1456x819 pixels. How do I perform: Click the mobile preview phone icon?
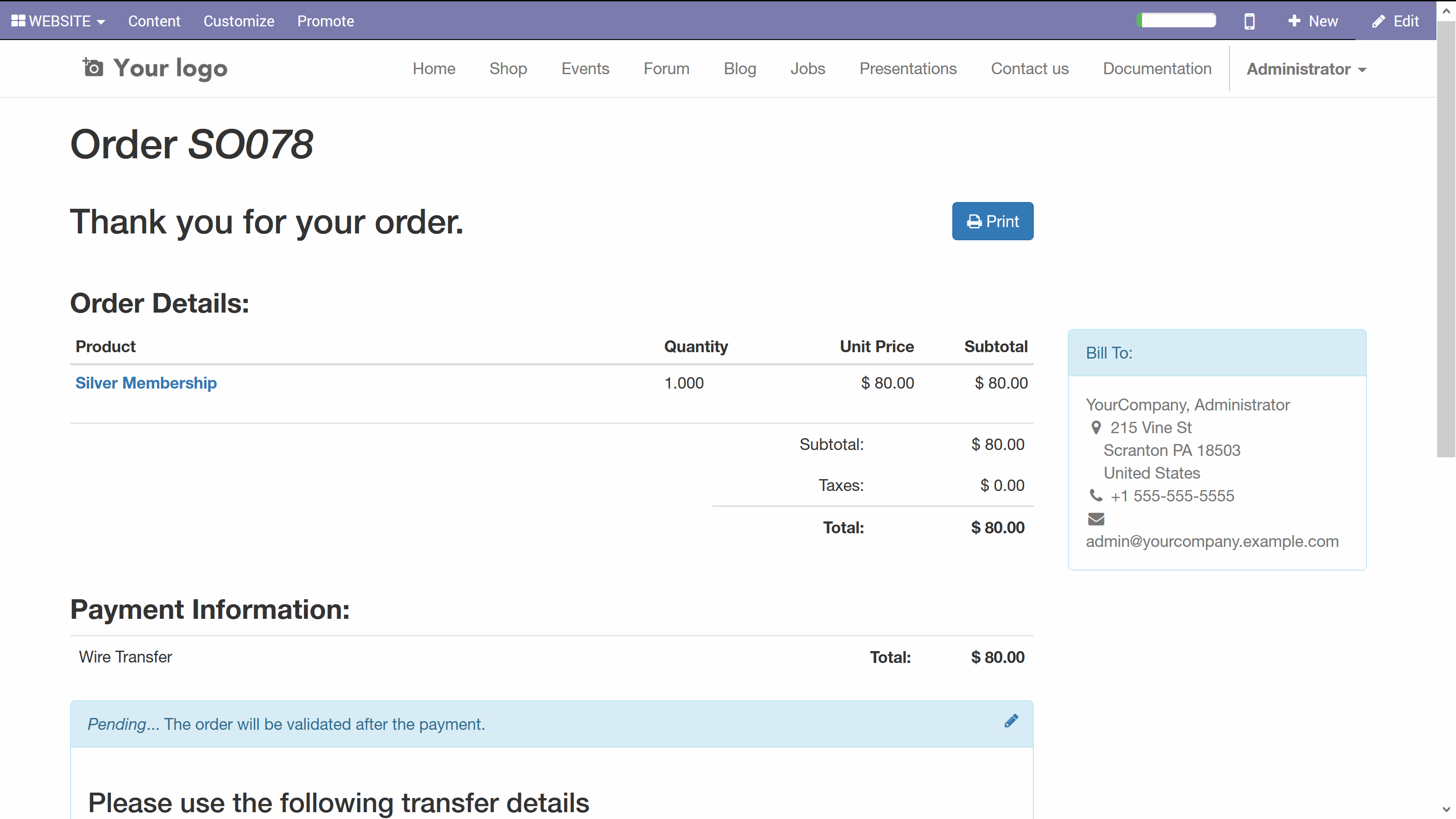[1250, 21]
